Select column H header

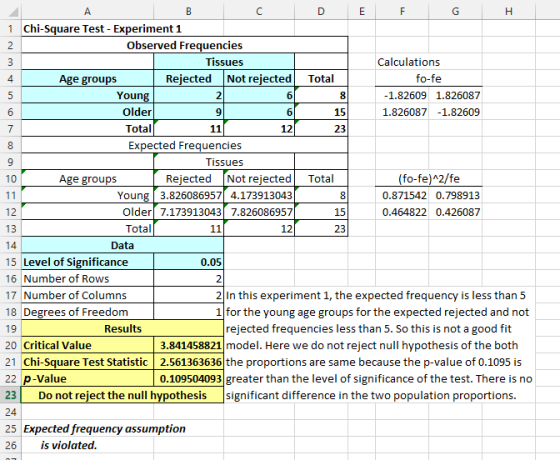tap(509, 11)
